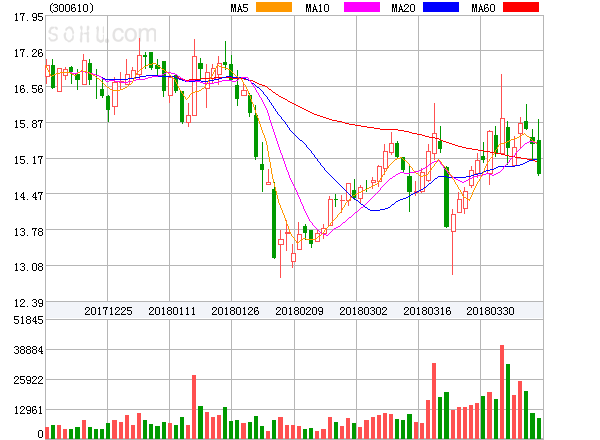600x440 pixels.
Task: Click the tall green volume bar beside the tallest red bar
Action: [508, 401]
